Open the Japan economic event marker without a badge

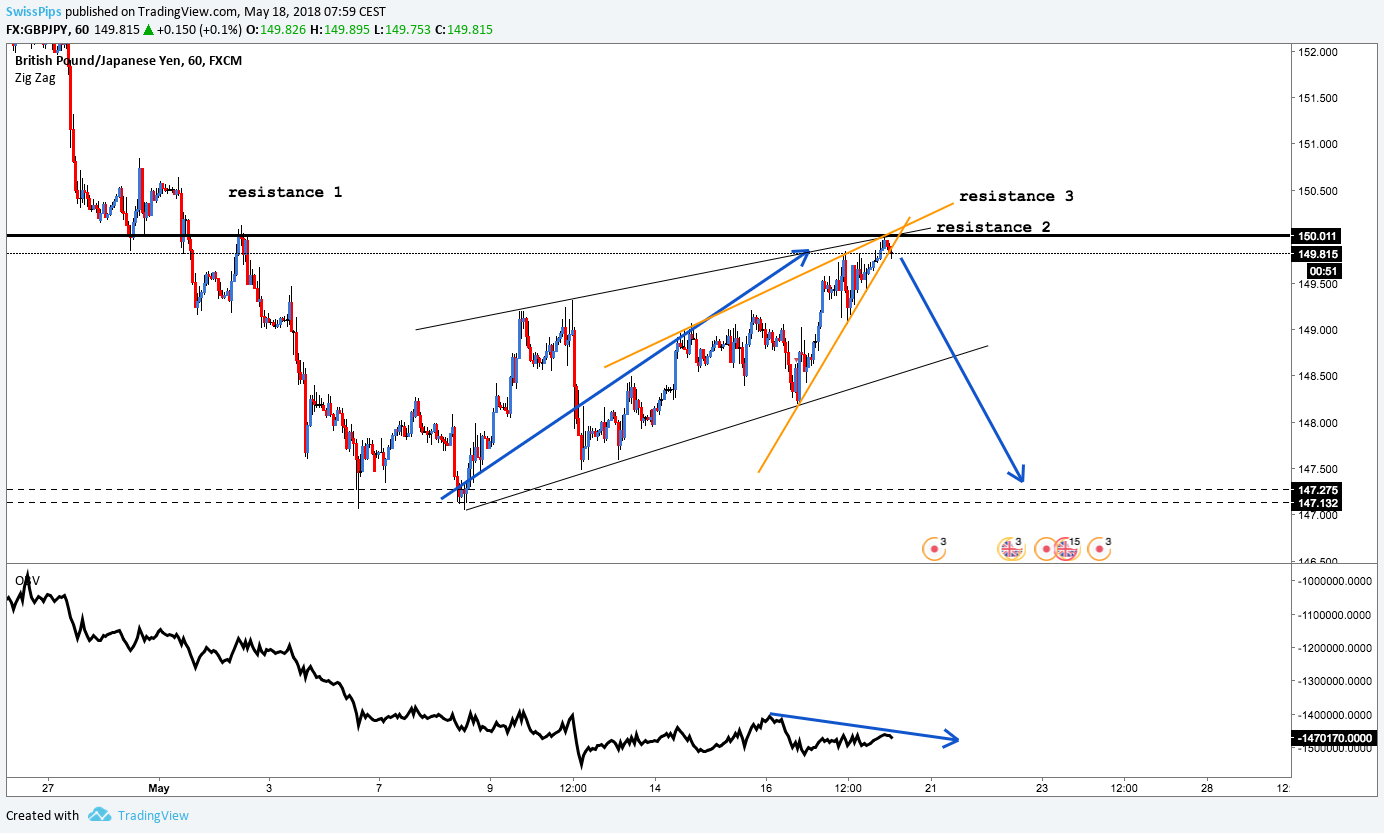1046,548
